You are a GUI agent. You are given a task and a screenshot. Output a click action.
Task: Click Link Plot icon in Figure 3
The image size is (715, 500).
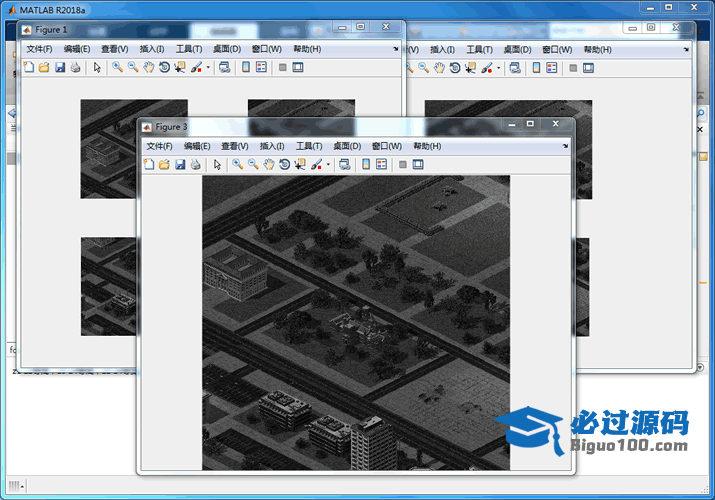click(x=345, y=165)
